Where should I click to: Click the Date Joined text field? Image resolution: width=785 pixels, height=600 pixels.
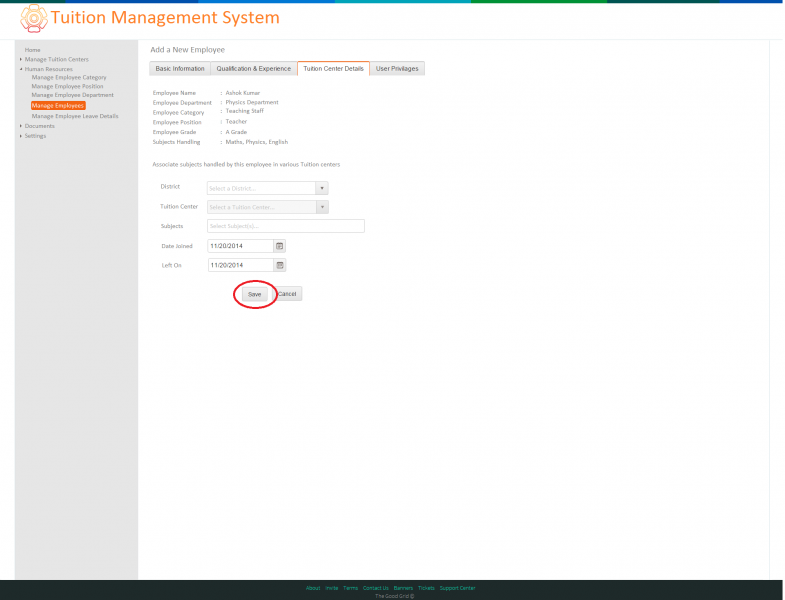pyautogui.click(x=241, y=246)
